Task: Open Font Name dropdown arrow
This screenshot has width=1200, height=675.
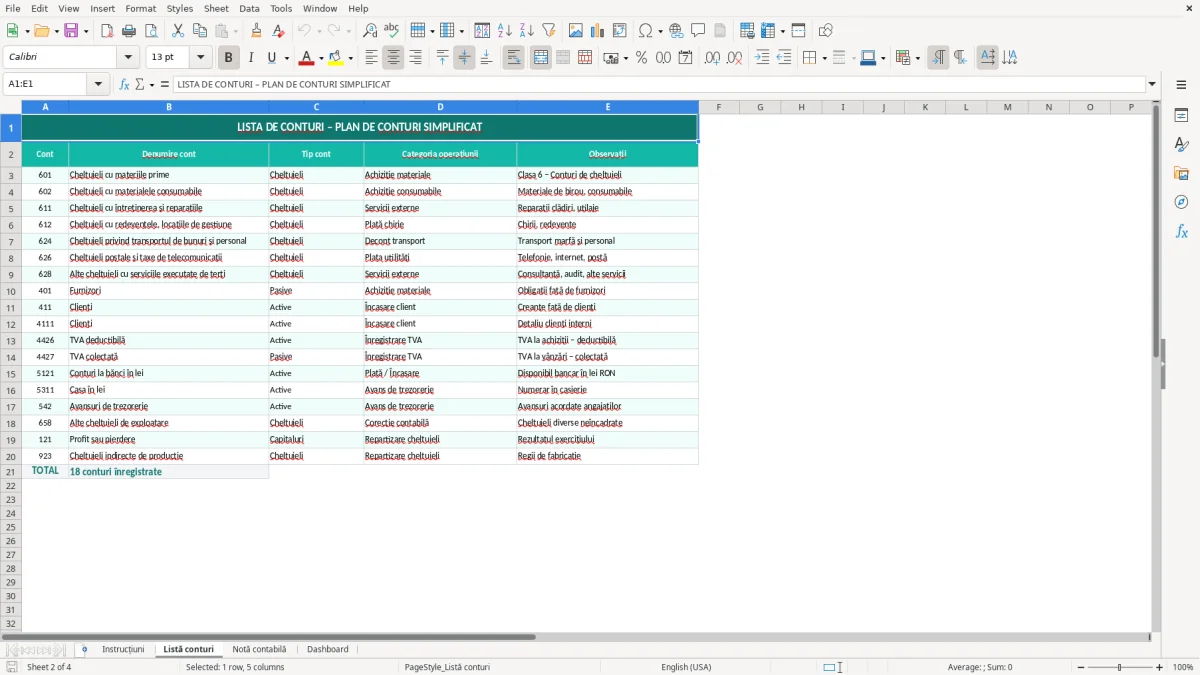Action: coord(129,58)
